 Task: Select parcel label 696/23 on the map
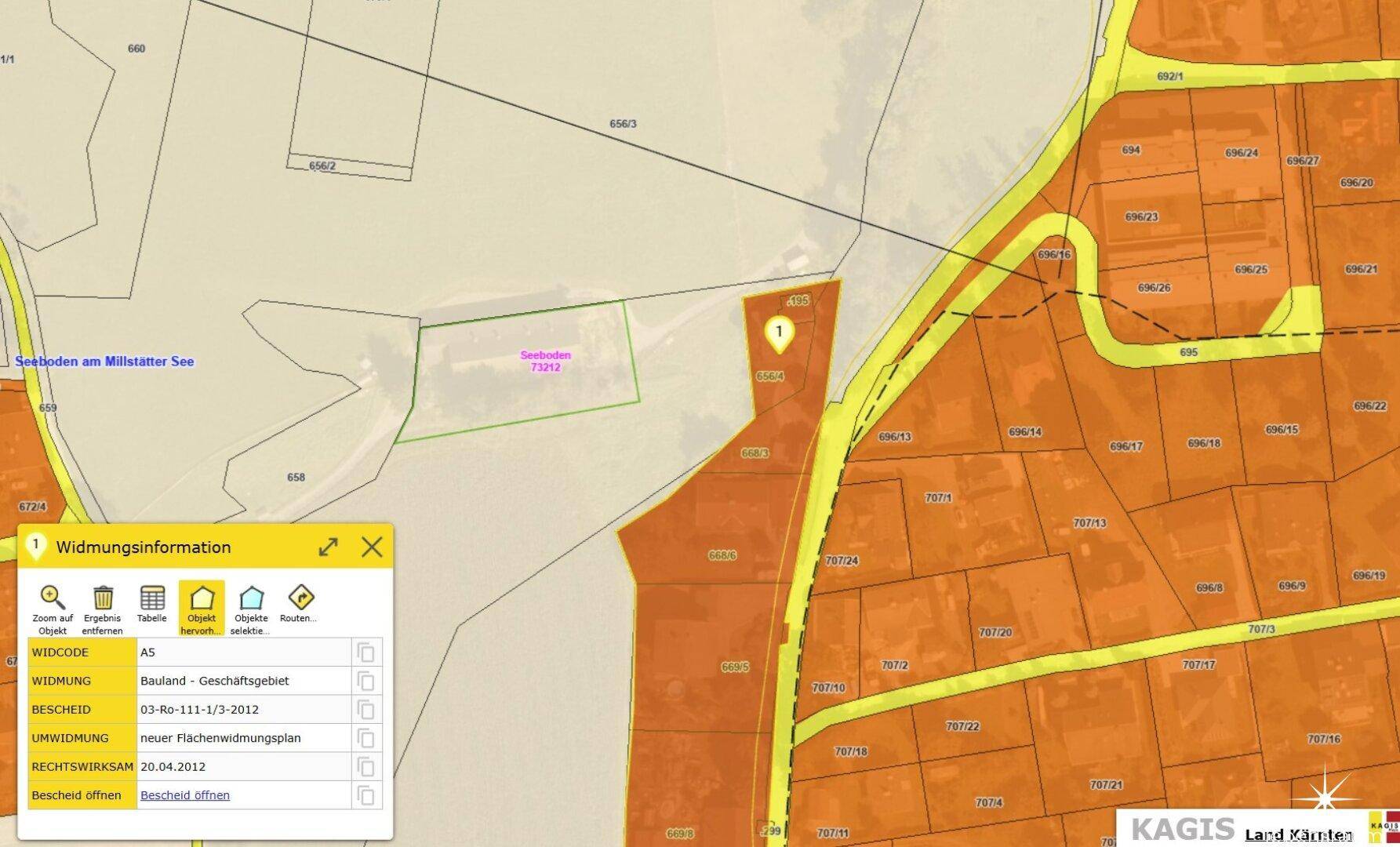[1141, 216]
